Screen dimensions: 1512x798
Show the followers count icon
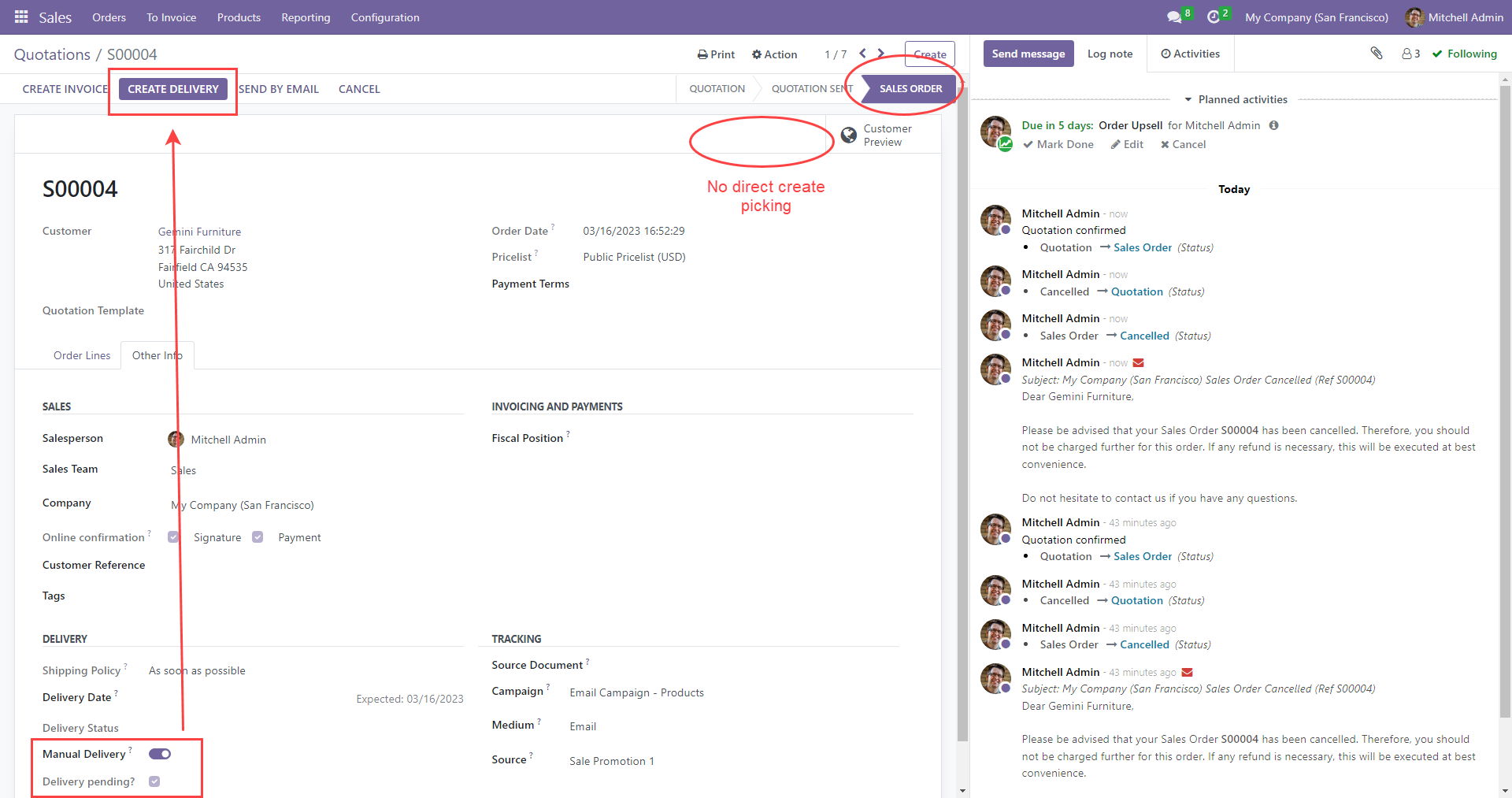[x=1411, y=54]
